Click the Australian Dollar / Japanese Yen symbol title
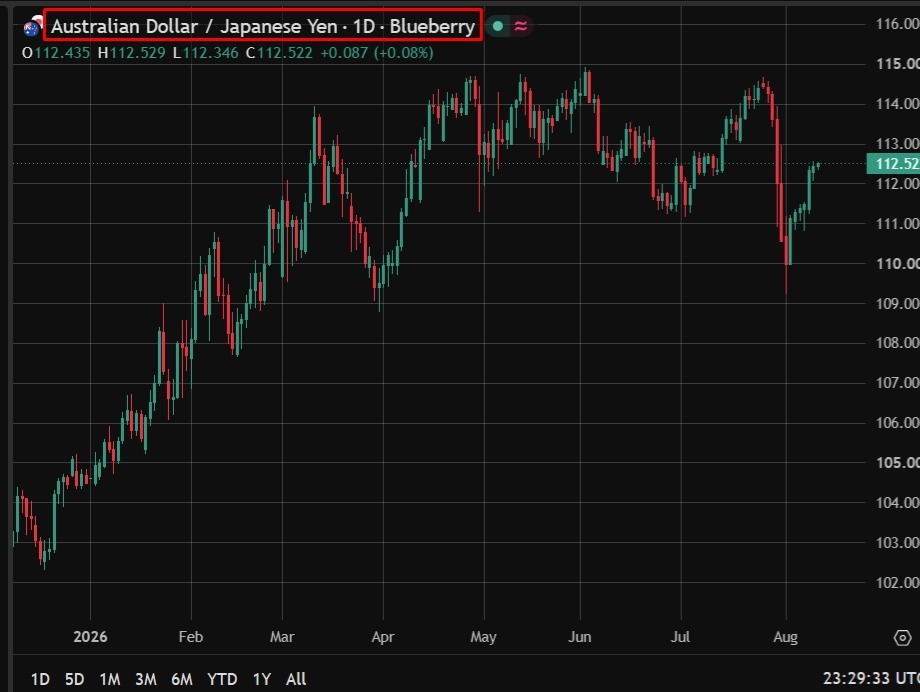 pos(263,26)
